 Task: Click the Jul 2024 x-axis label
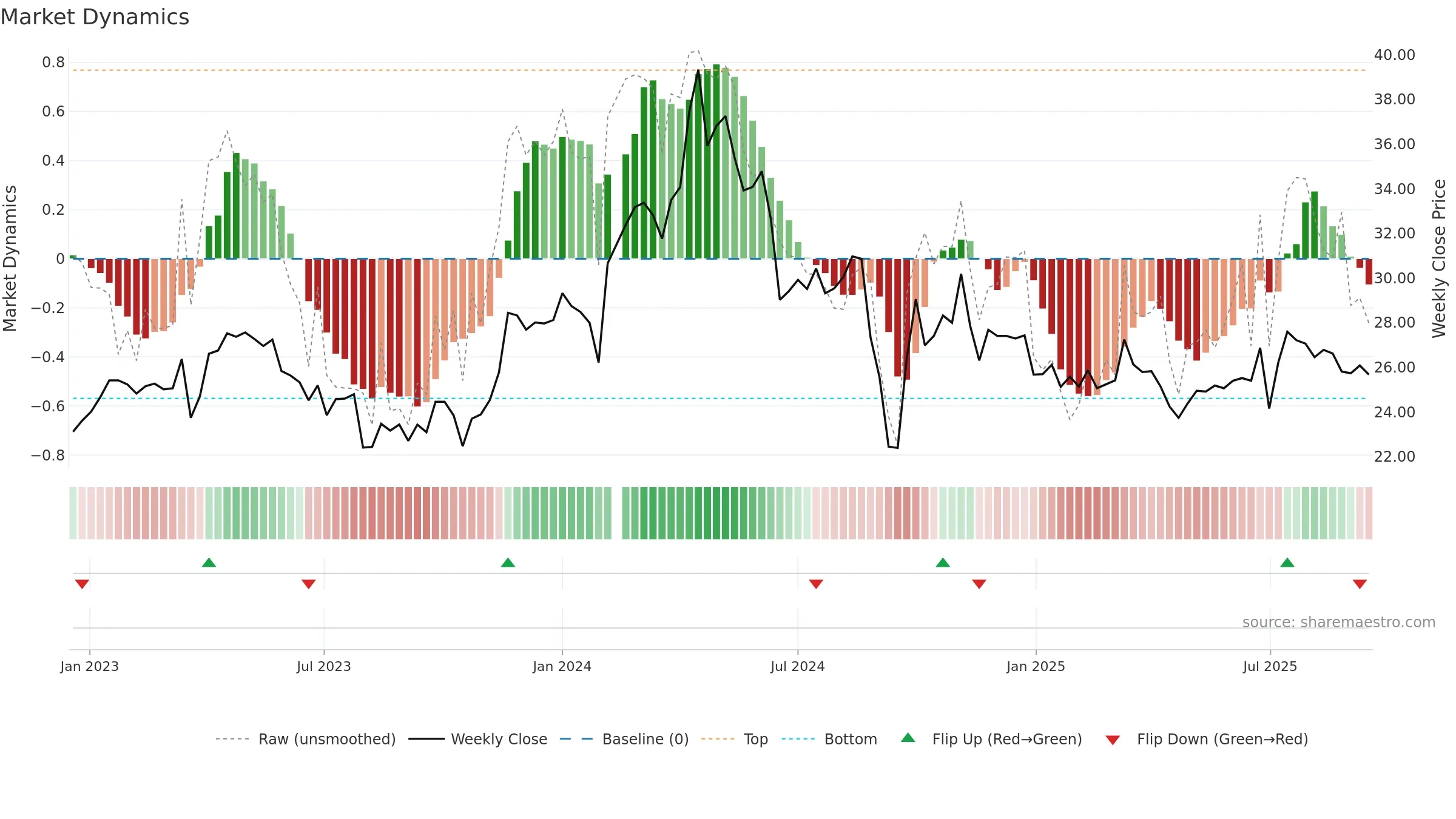click(x=798, y=666)
